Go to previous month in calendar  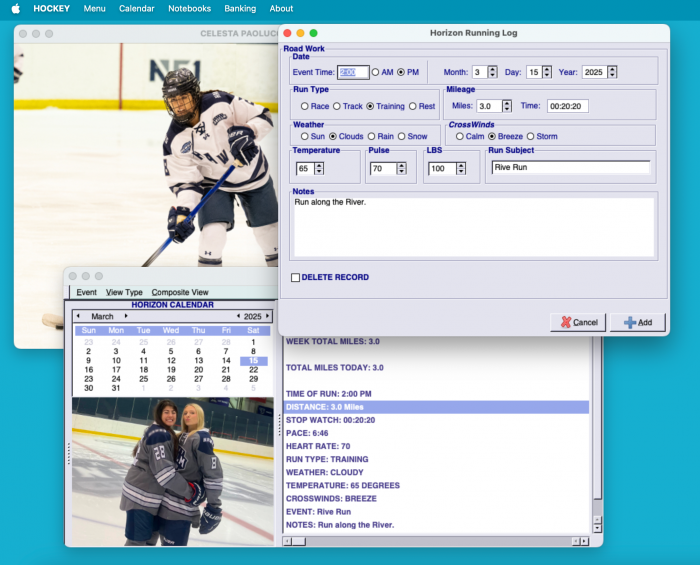coord(78,316)
